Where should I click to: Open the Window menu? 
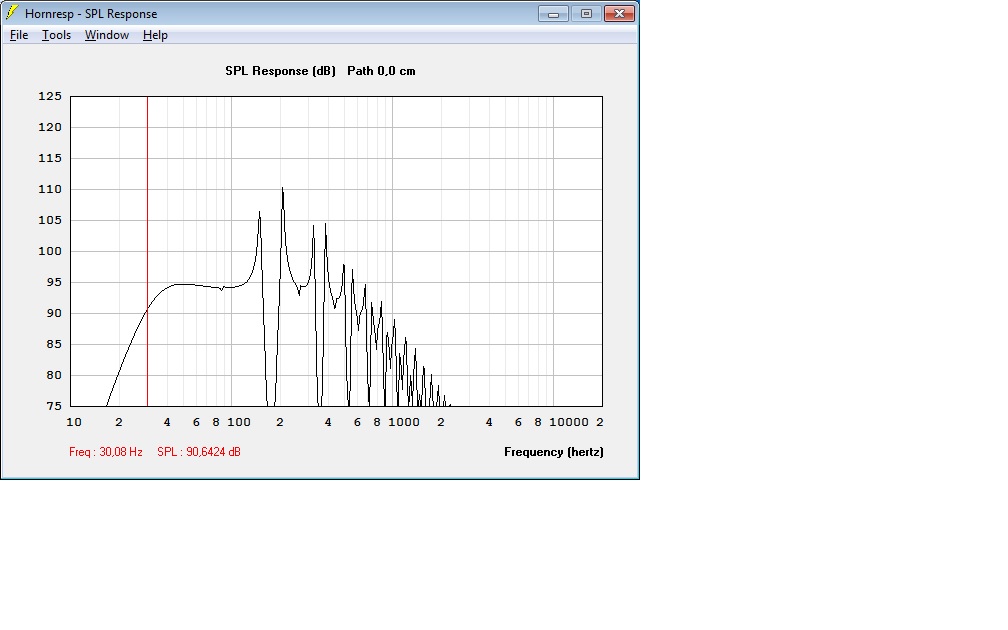(x=107, y=35)
